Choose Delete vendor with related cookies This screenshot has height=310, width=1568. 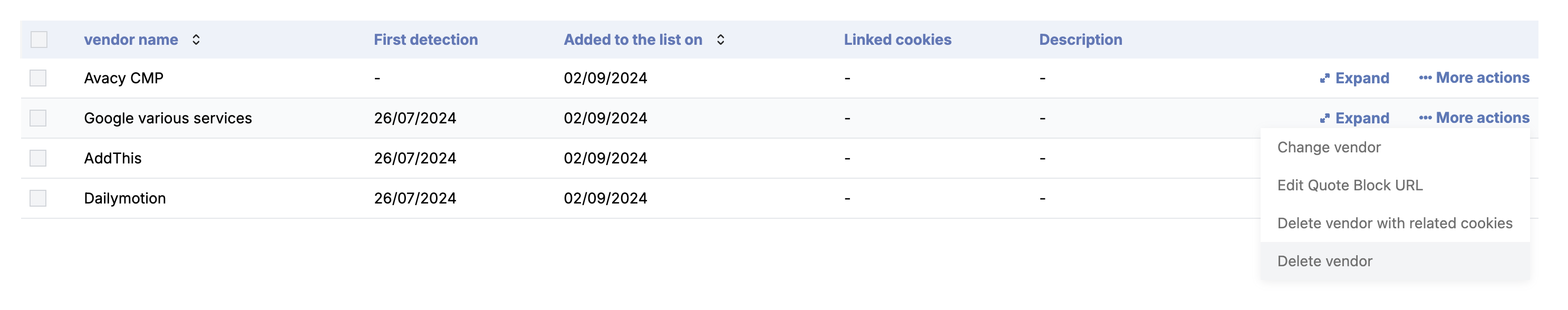pos(1395,223)
